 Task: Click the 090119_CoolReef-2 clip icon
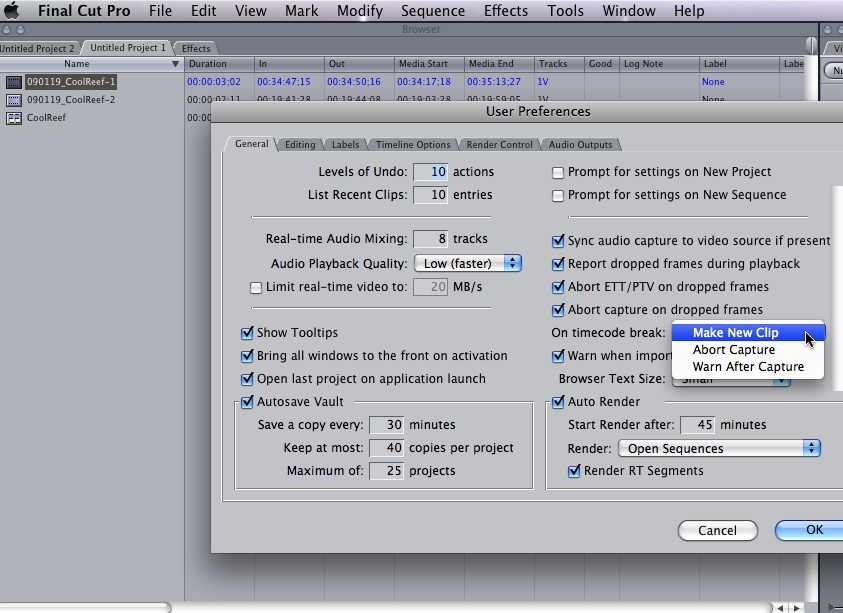tap(14, 99)
